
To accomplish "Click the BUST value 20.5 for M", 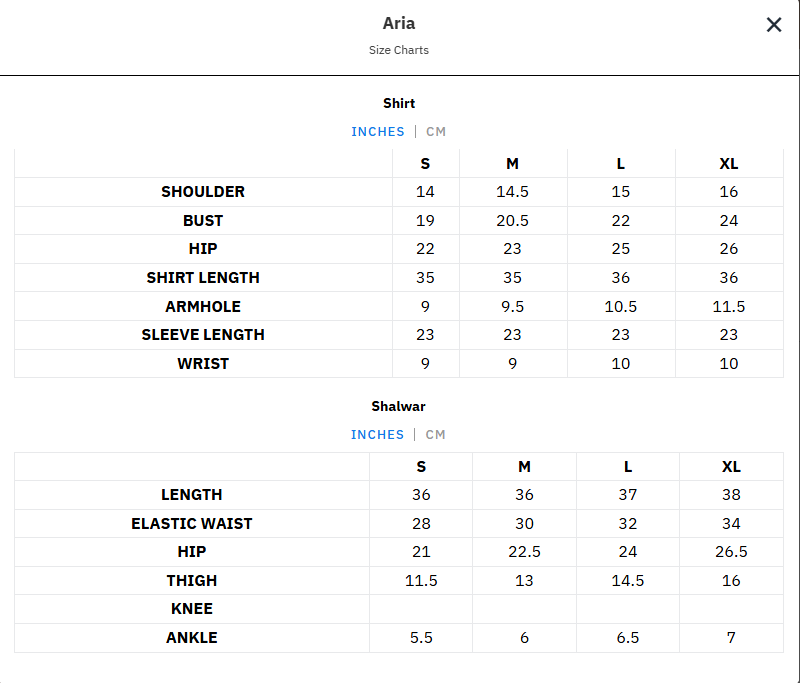I will 512,221.
